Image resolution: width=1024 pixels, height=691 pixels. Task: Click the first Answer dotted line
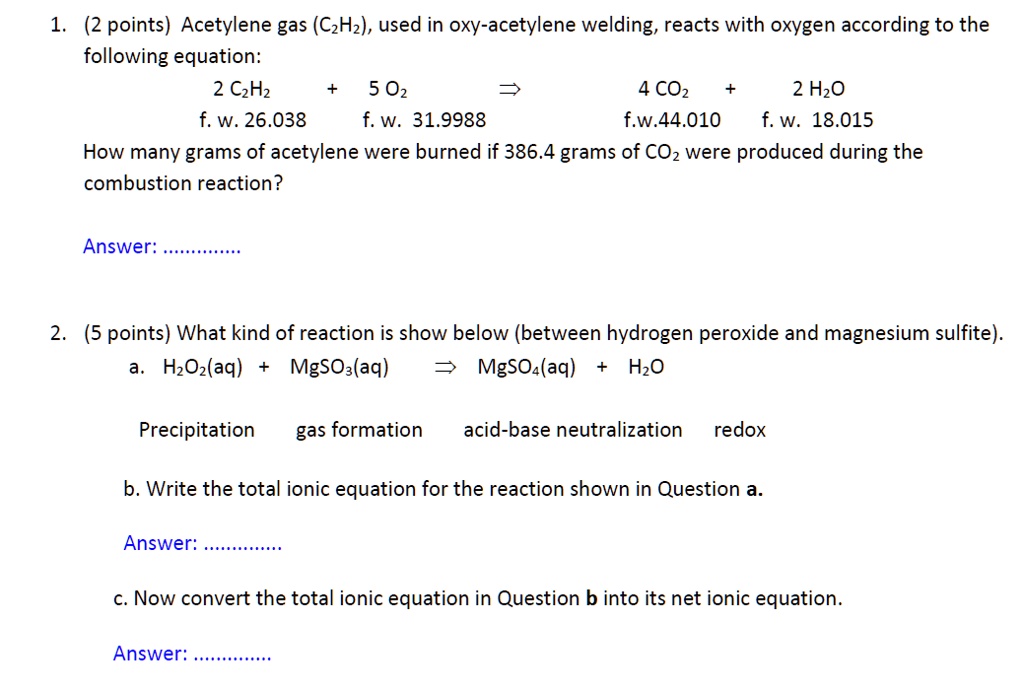(x=203, y=247)
